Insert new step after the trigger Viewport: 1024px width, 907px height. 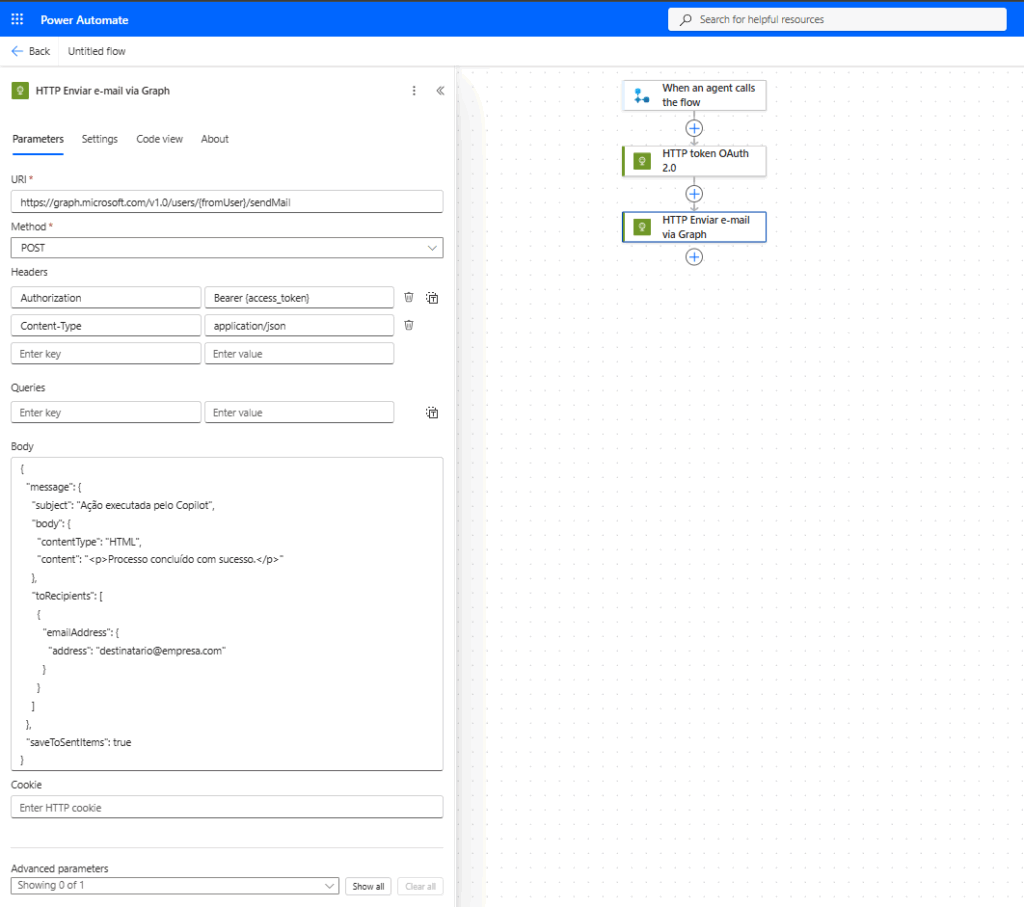tap(694, 128)
